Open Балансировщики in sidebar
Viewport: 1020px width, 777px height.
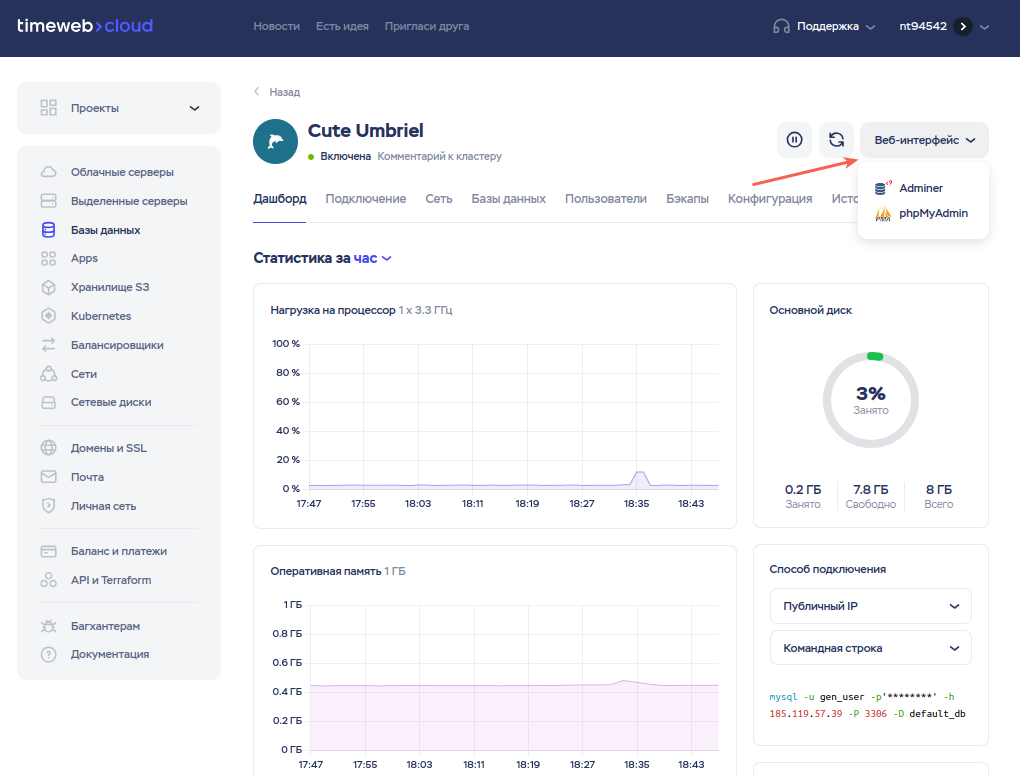pos(119,345)
